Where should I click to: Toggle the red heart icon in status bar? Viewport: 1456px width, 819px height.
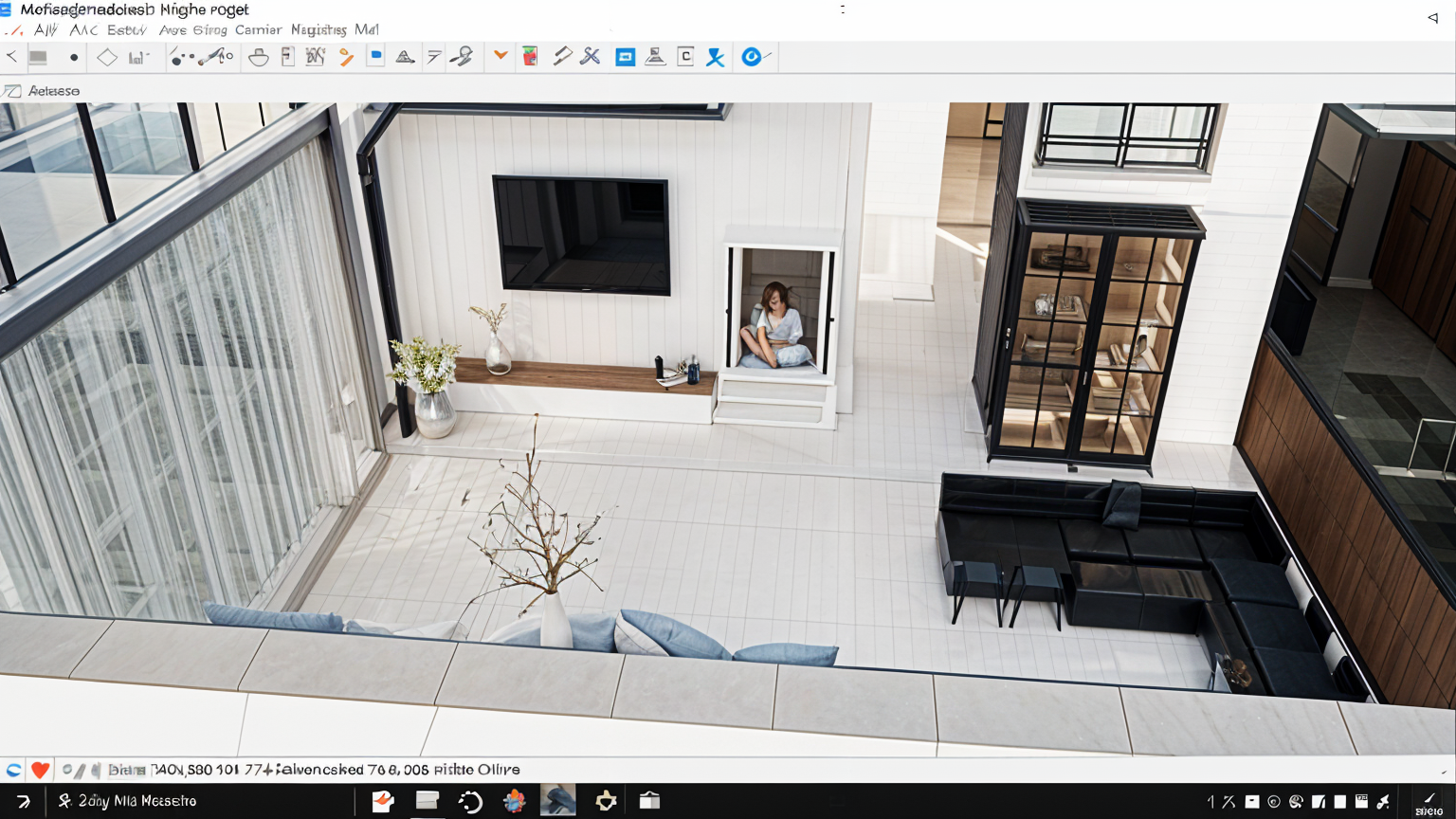40,770
